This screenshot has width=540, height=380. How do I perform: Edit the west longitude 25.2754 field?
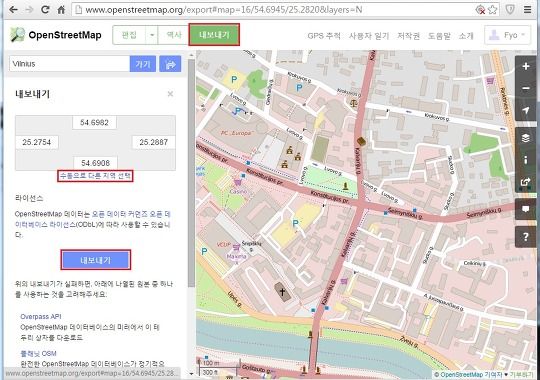(37, 142)
